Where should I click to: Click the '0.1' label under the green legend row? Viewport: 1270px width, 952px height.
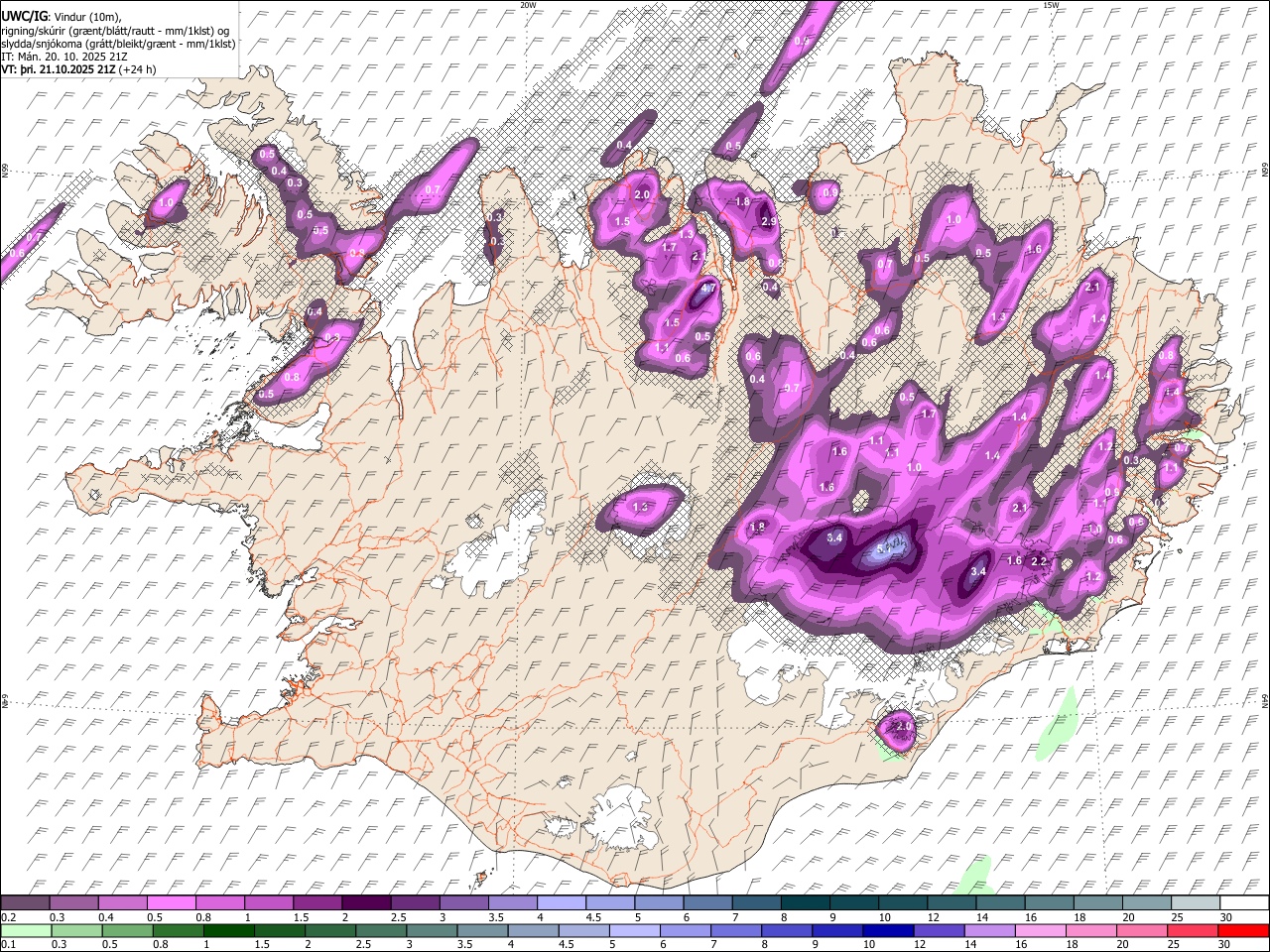click(8, 944)
